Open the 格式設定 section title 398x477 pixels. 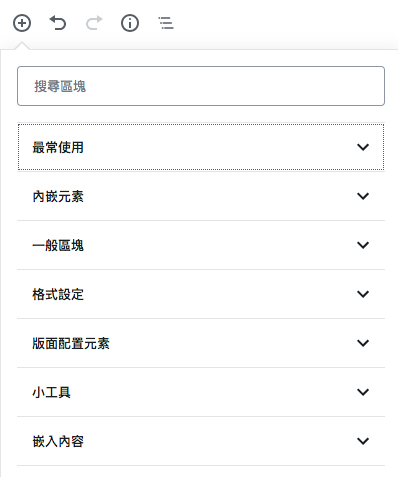coord(58,294)
